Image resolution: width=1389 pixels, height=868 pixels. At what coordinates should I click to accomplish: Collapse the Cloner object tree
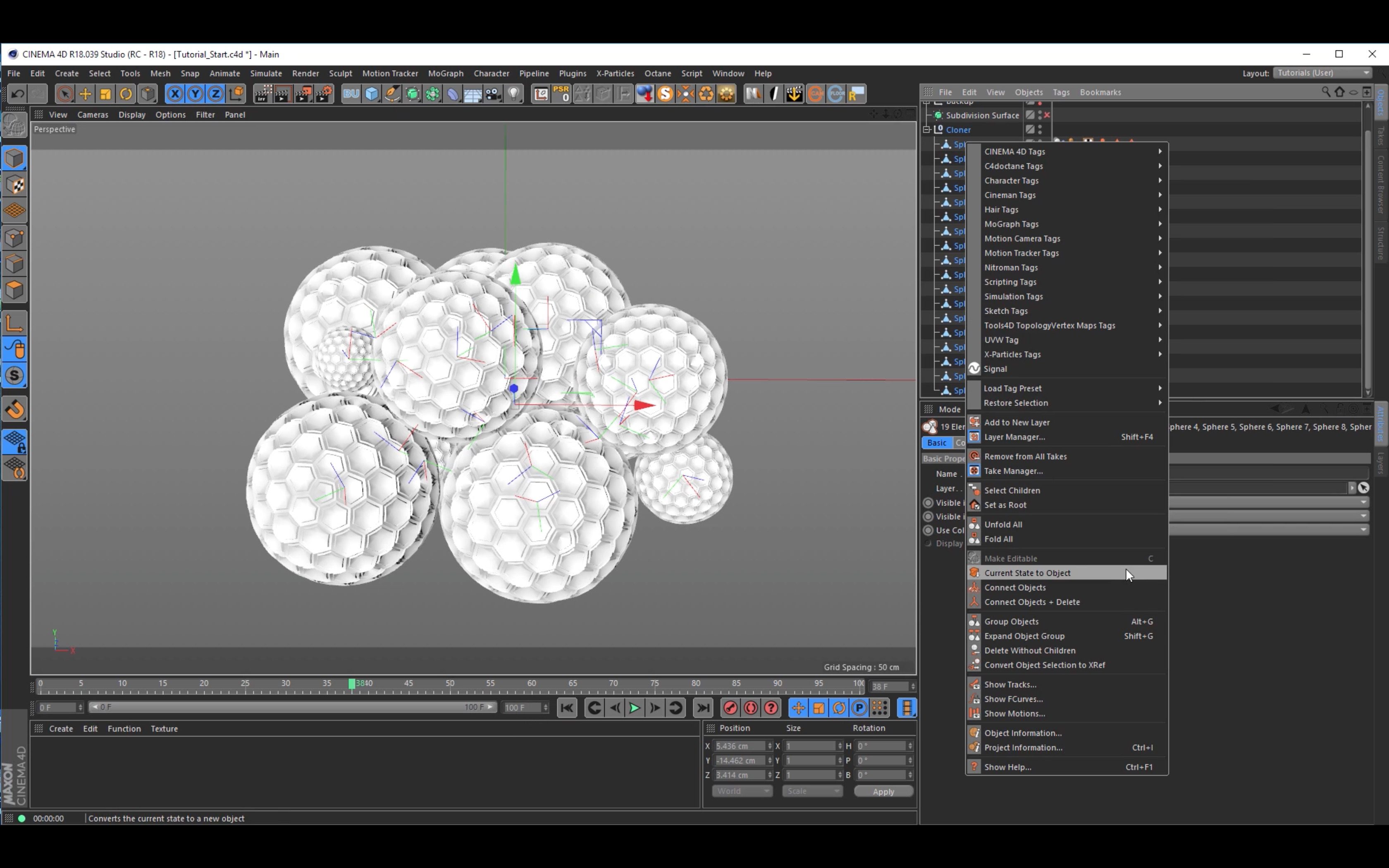[926, 130]
